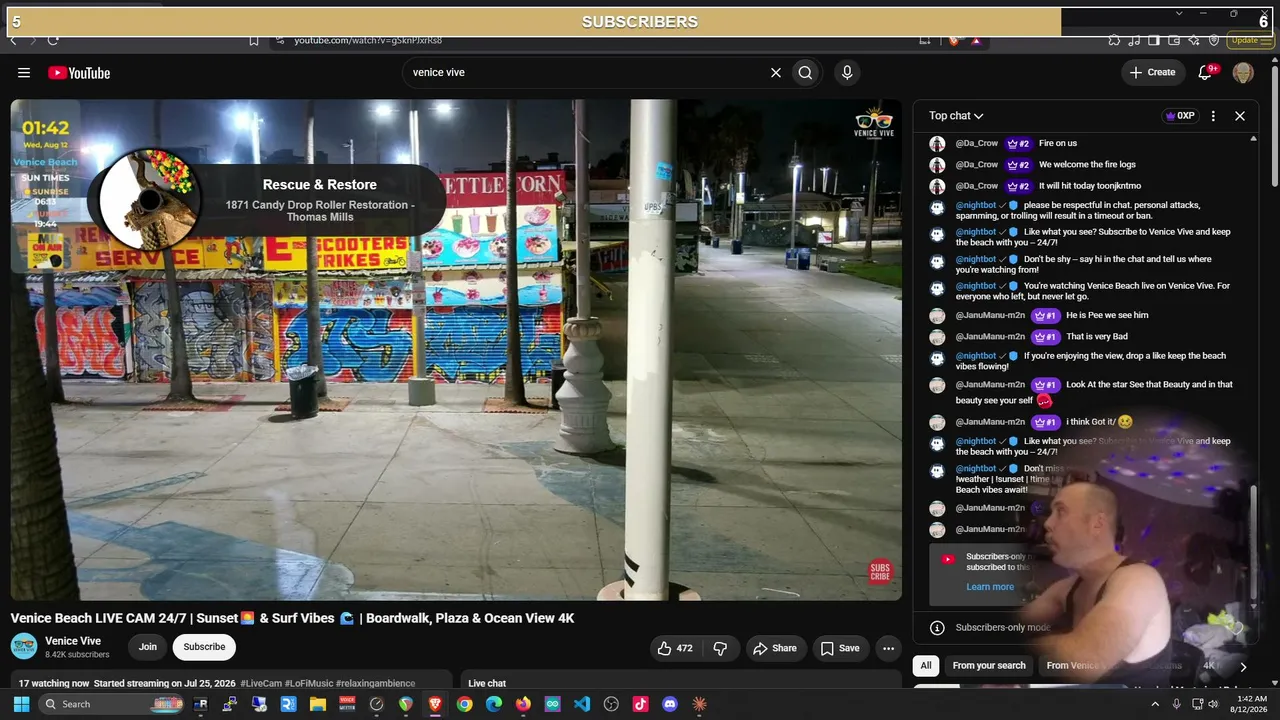Click the #LiveCam hashtag

[261, 684]
